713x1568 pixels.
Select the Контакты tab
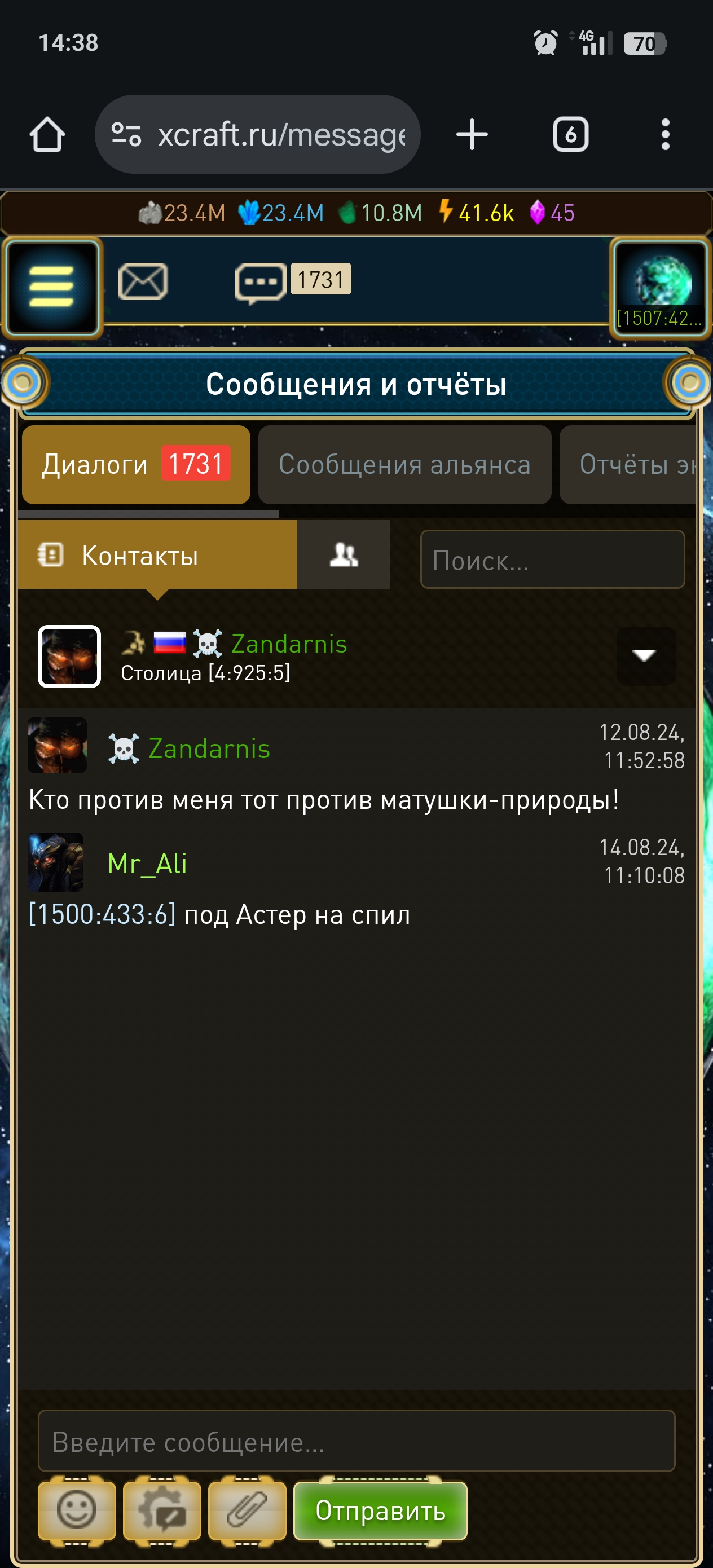click(x=158, y=554)
